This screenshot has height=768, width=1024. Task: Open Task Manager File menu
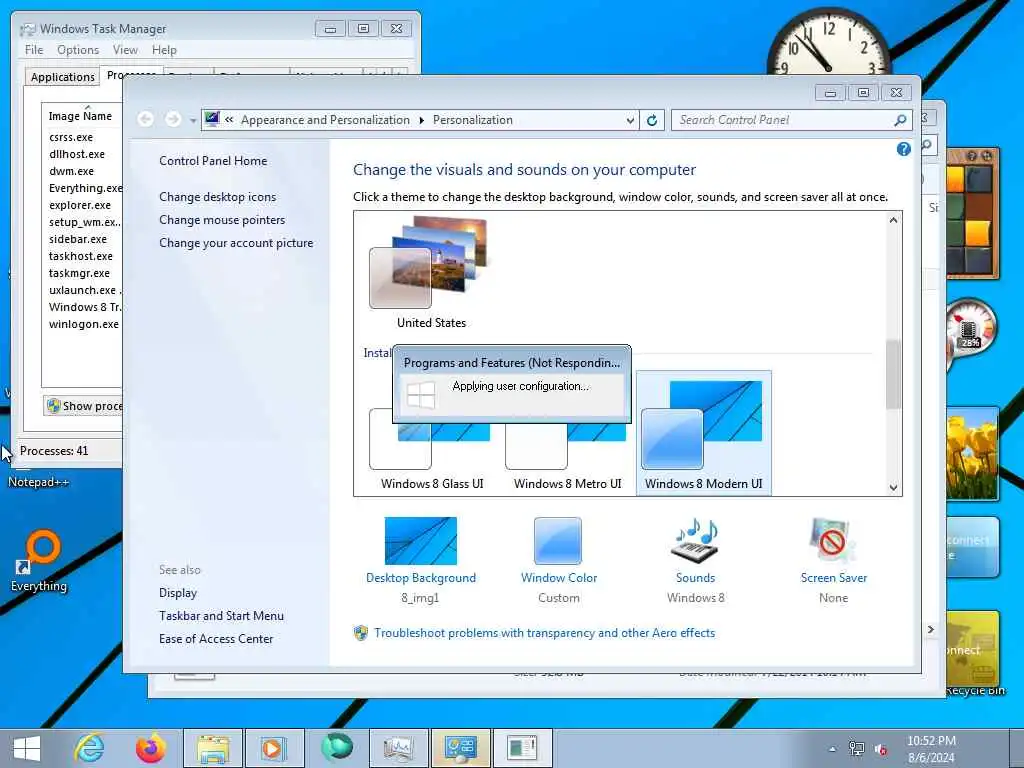(x=34, y=50)
